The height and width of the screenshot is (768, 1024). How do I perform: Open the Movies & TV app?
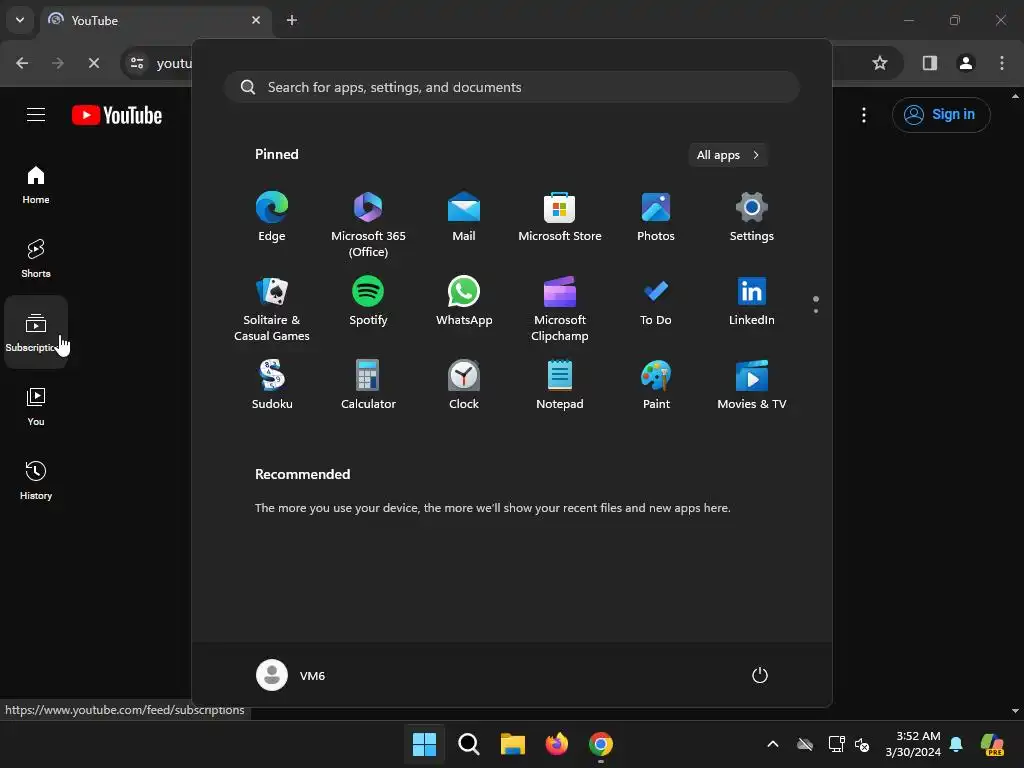coord(752,385)
